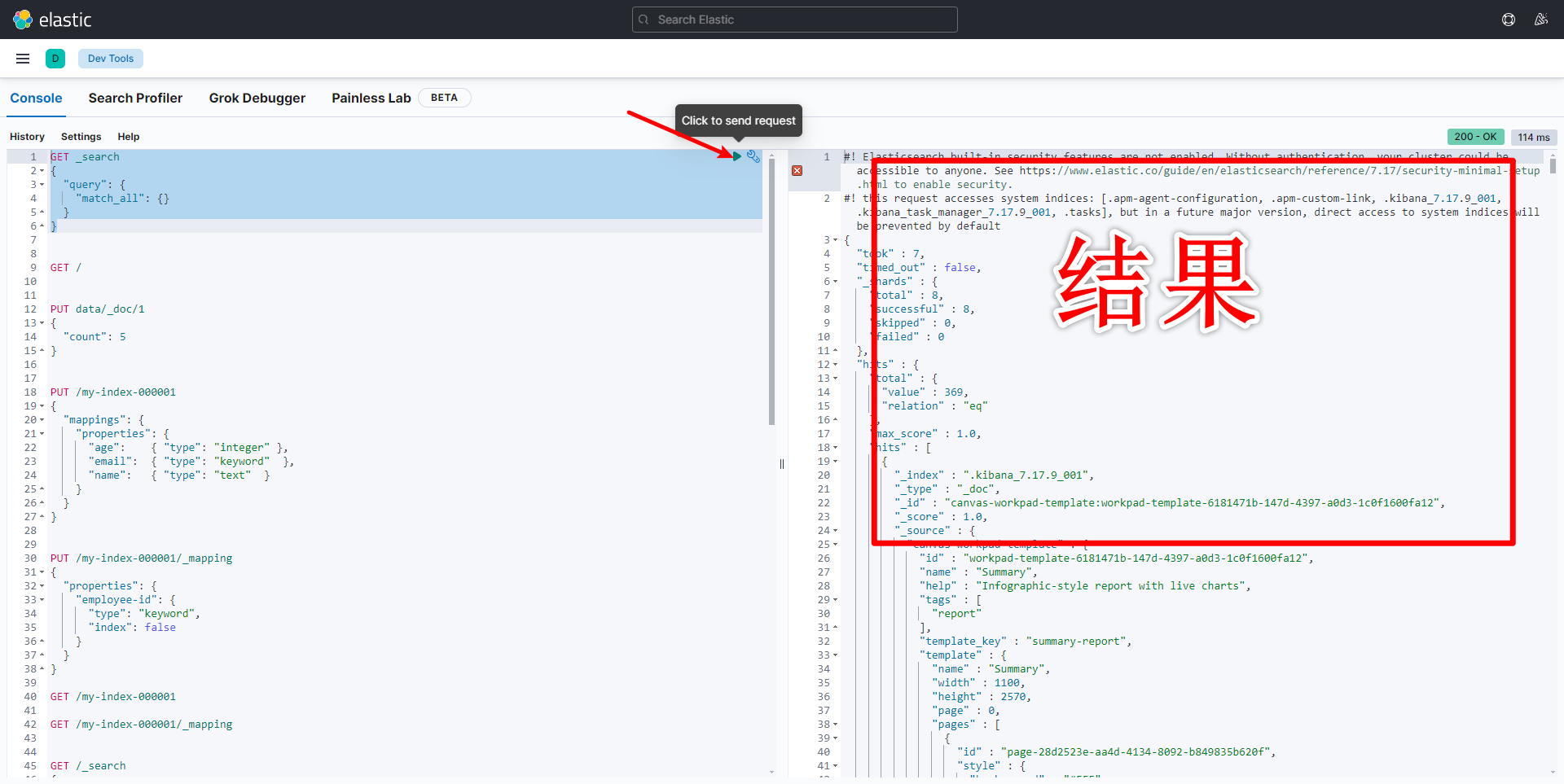
Task: Switch to the Console tab
Action: tap(36, 98)
